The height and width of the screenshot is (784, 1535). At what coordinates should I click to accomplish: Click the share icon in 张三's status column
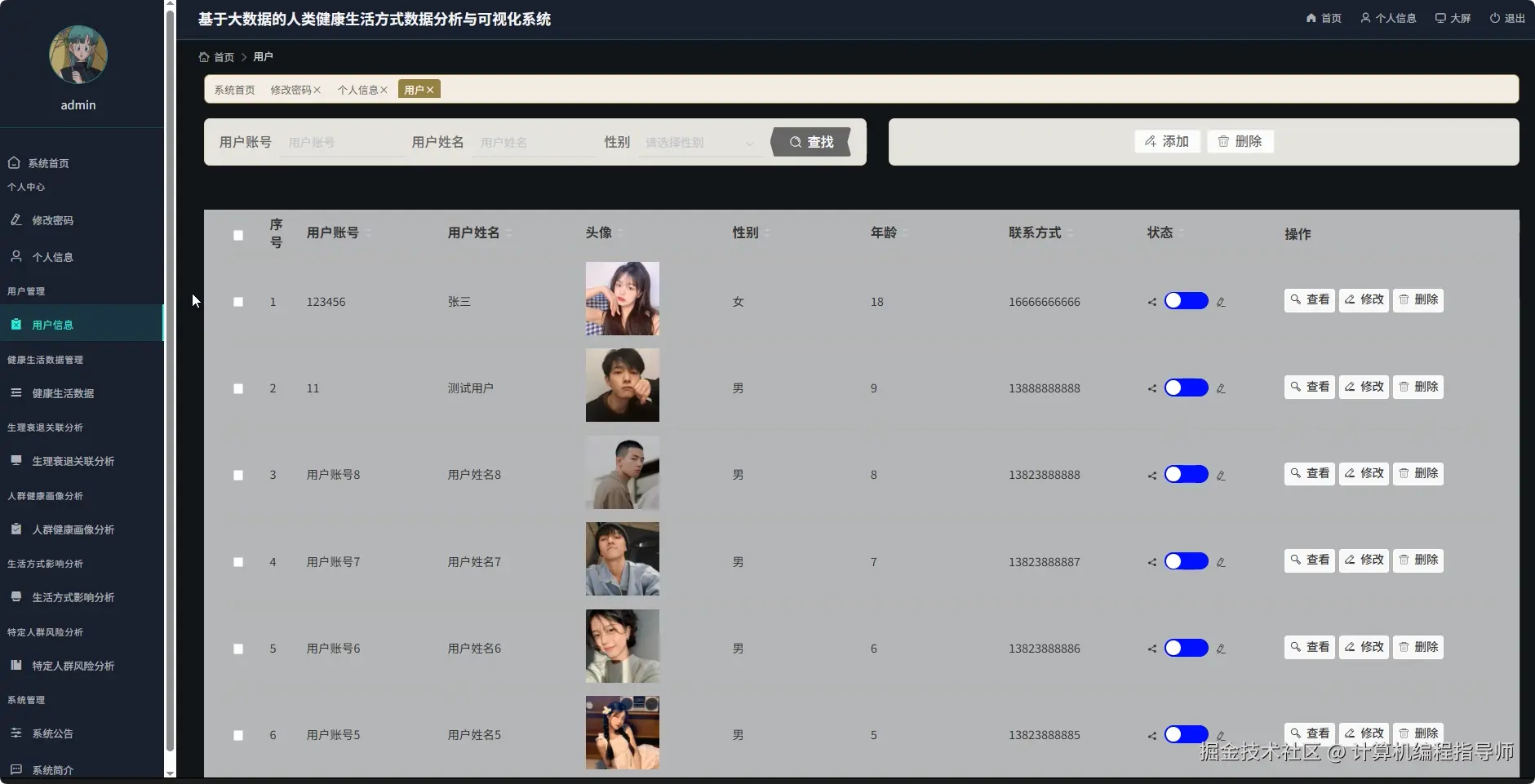[1151, 302]
